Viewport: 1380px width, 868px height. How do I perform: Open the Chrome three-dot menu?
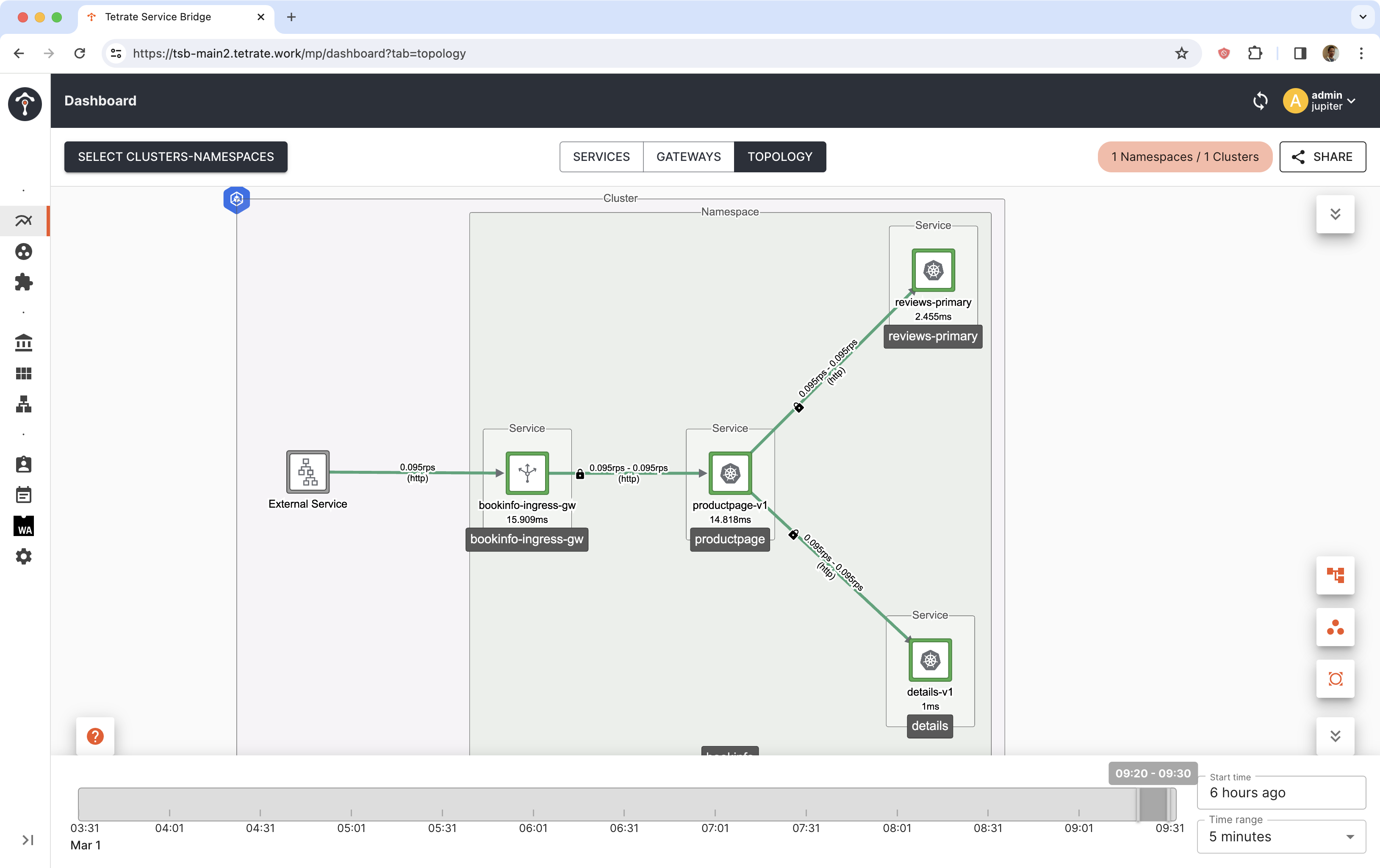(1361, 53)
